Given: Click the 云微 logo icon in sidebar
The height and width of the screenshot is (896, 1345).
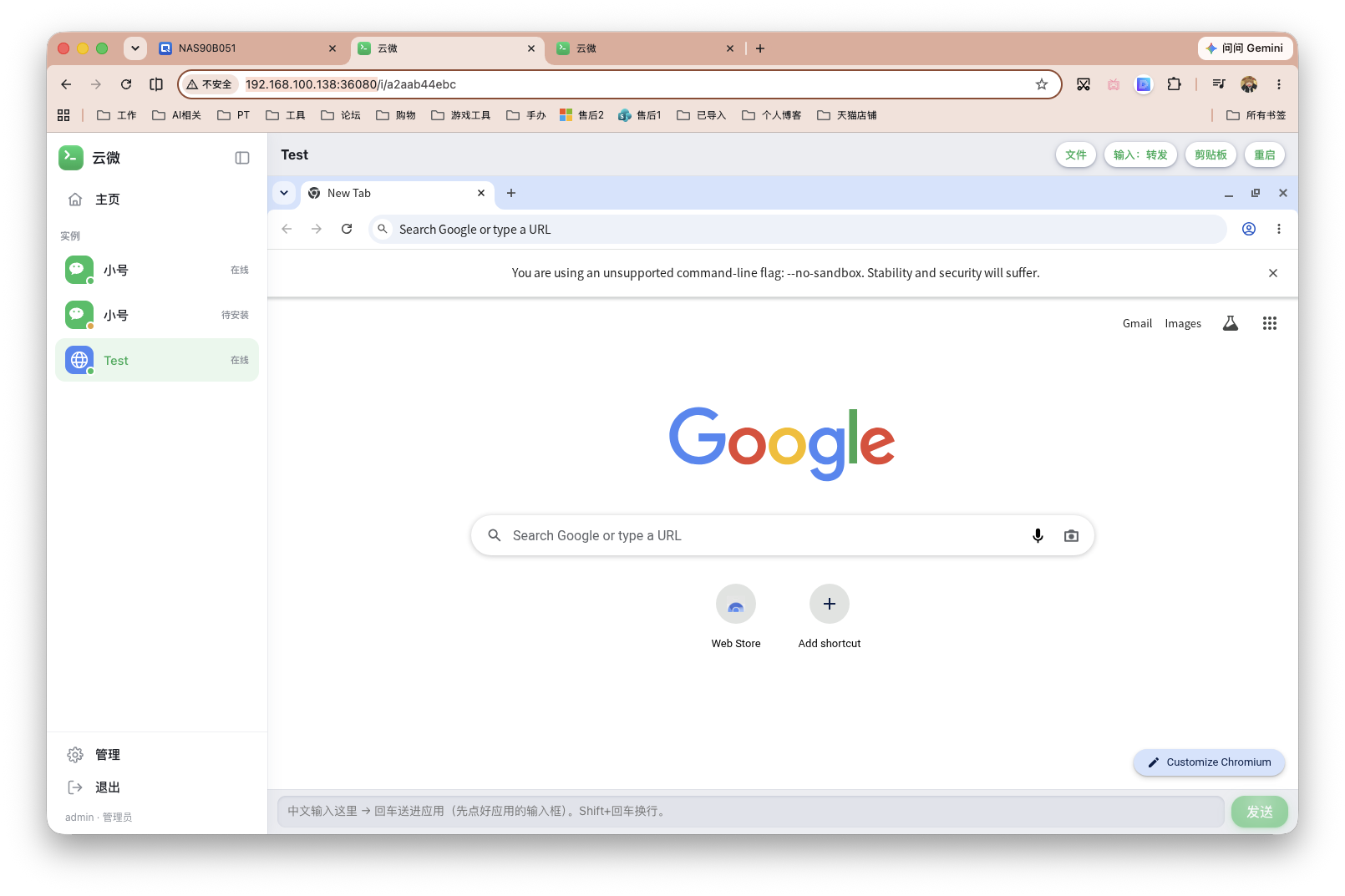Looking at the screenshot, I should coord(71,158).
